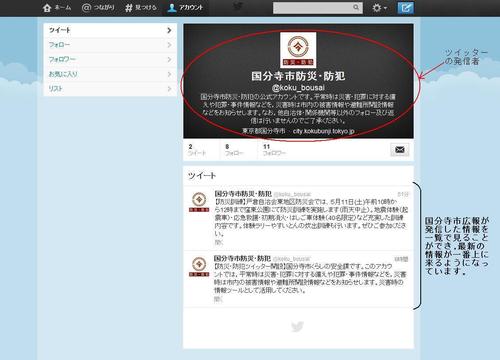Select フォロー in the sidebar
Image resolution: width=500 pixels, height=360 pixels.
110,45
